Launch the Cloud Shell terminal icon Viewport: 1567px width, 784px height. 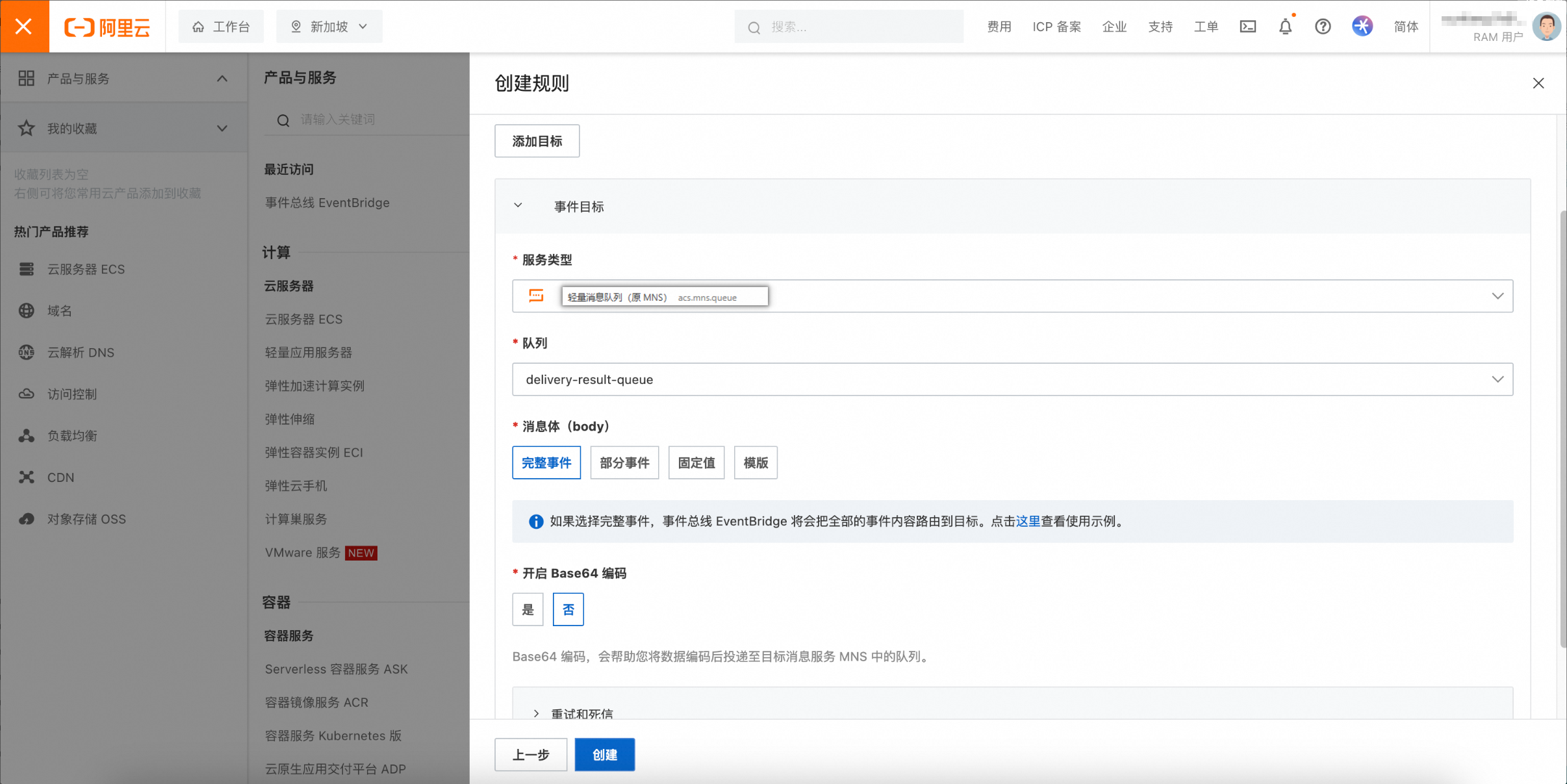(x=1248, y=27)
